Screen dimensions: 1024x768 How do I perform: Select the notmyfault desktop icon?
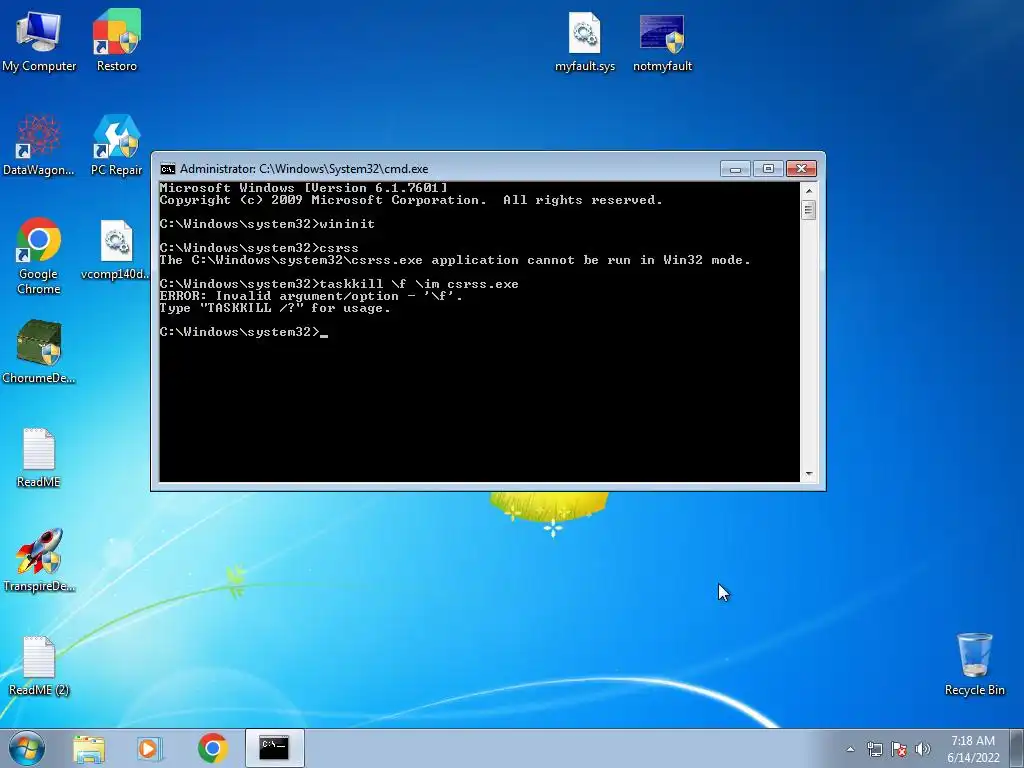(662, 41)
